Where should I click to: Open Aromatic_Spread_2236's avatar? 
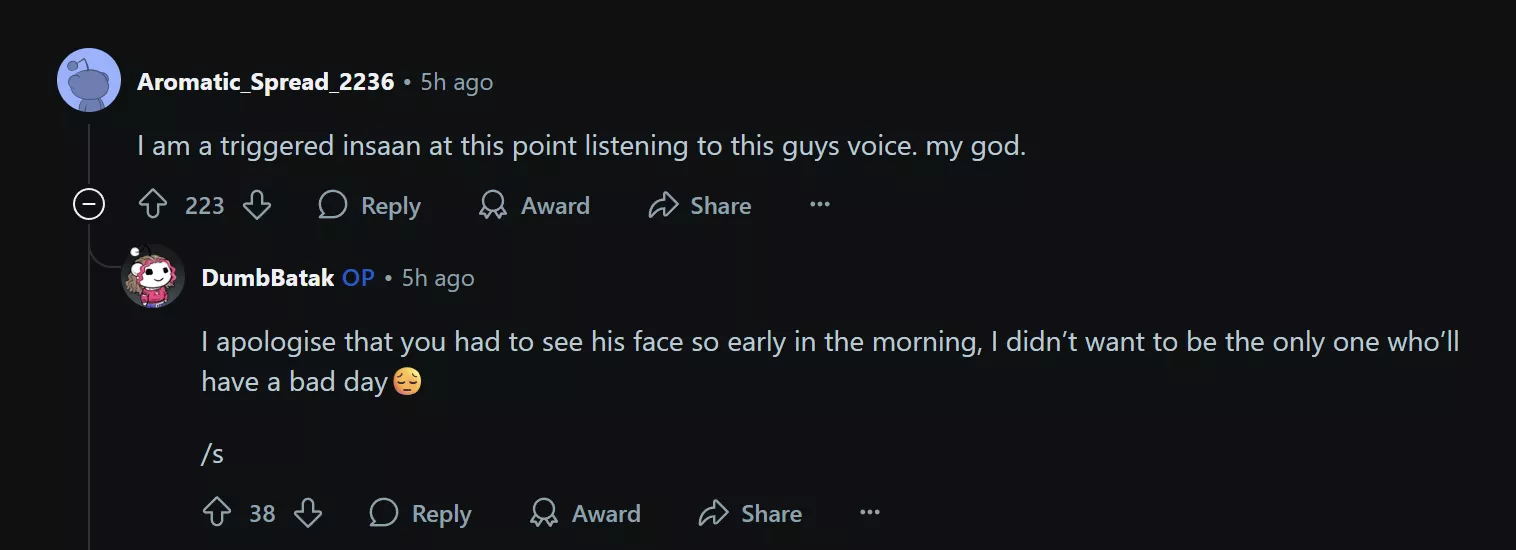click(x=89, y=81)
